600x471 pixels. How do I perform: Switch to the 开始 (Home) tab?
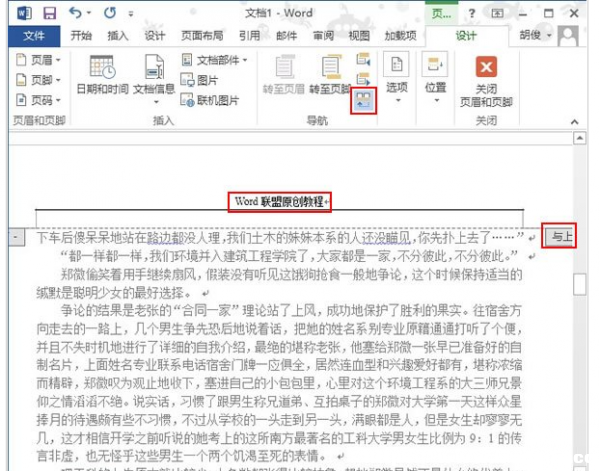[81, 36]
